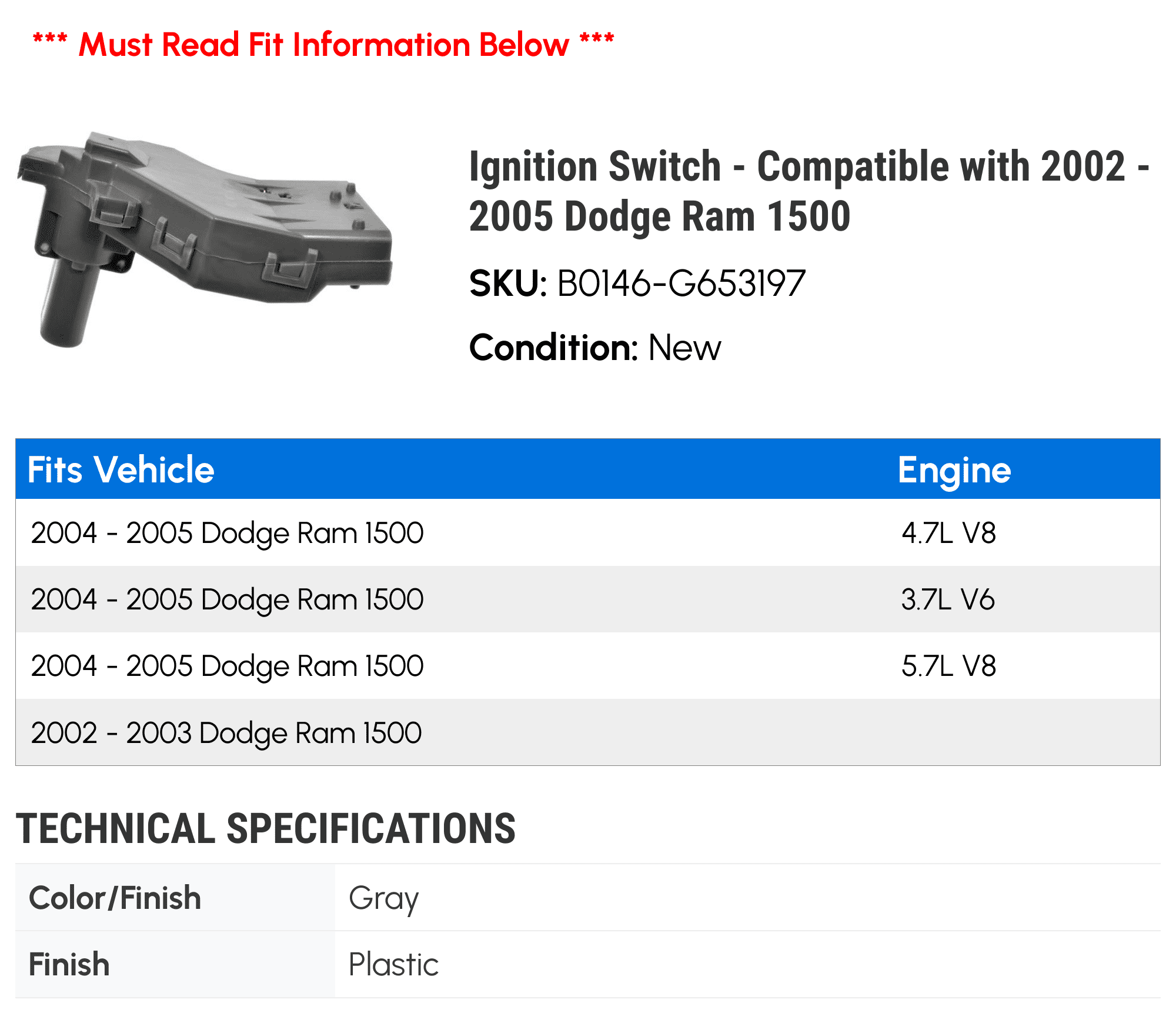Click the 3.7L V6 engine cell
Viewport: 1176px width, 1013px height.
point(948,599)
